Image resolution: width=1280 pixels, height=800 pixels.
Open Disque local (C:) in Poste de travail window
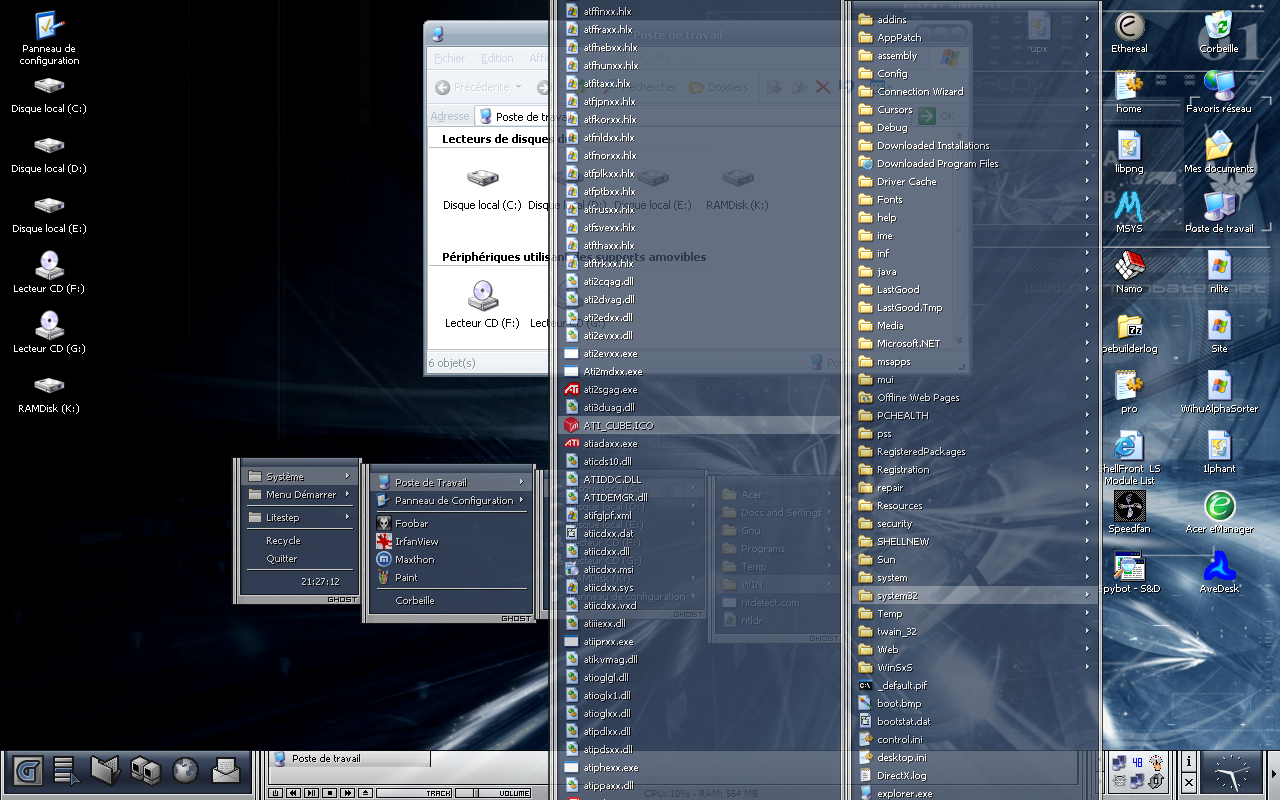pos(482,188)
